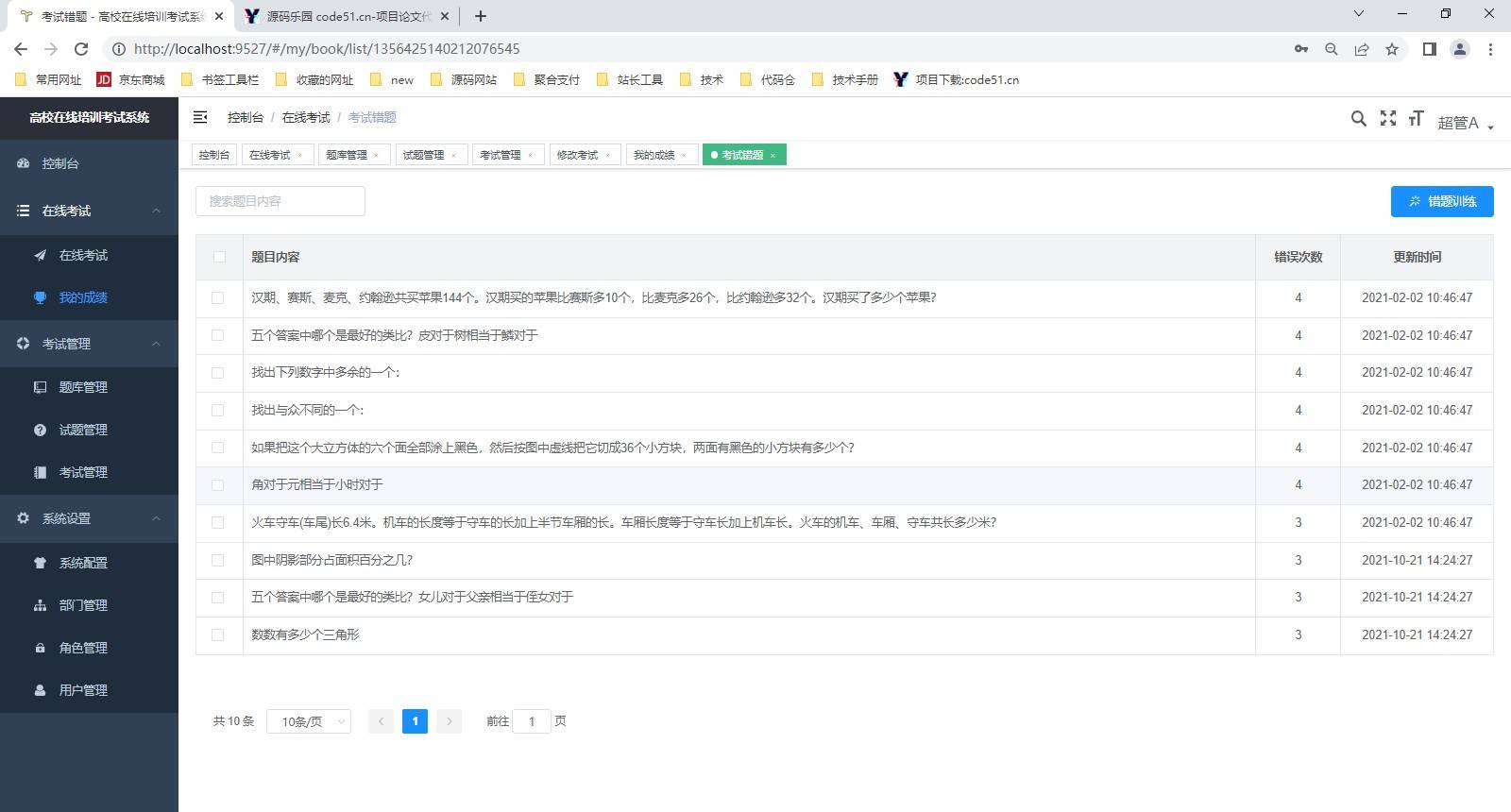The width and height of the screenshot is (1511, 812).
Task: Check the 角对于元 row
Action: point(218,485)
